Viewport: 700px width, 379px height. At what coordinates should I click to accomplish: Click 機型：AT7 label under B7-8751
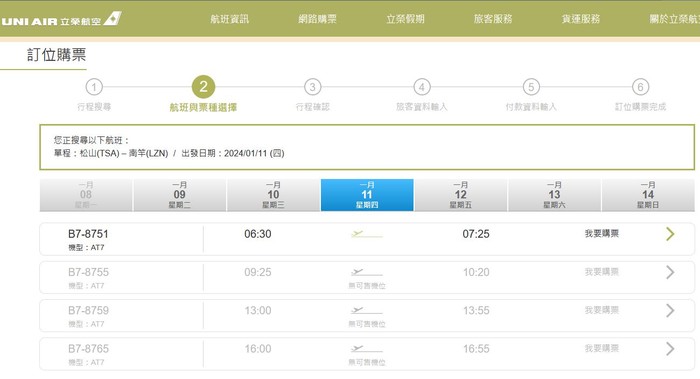(86, 247)
